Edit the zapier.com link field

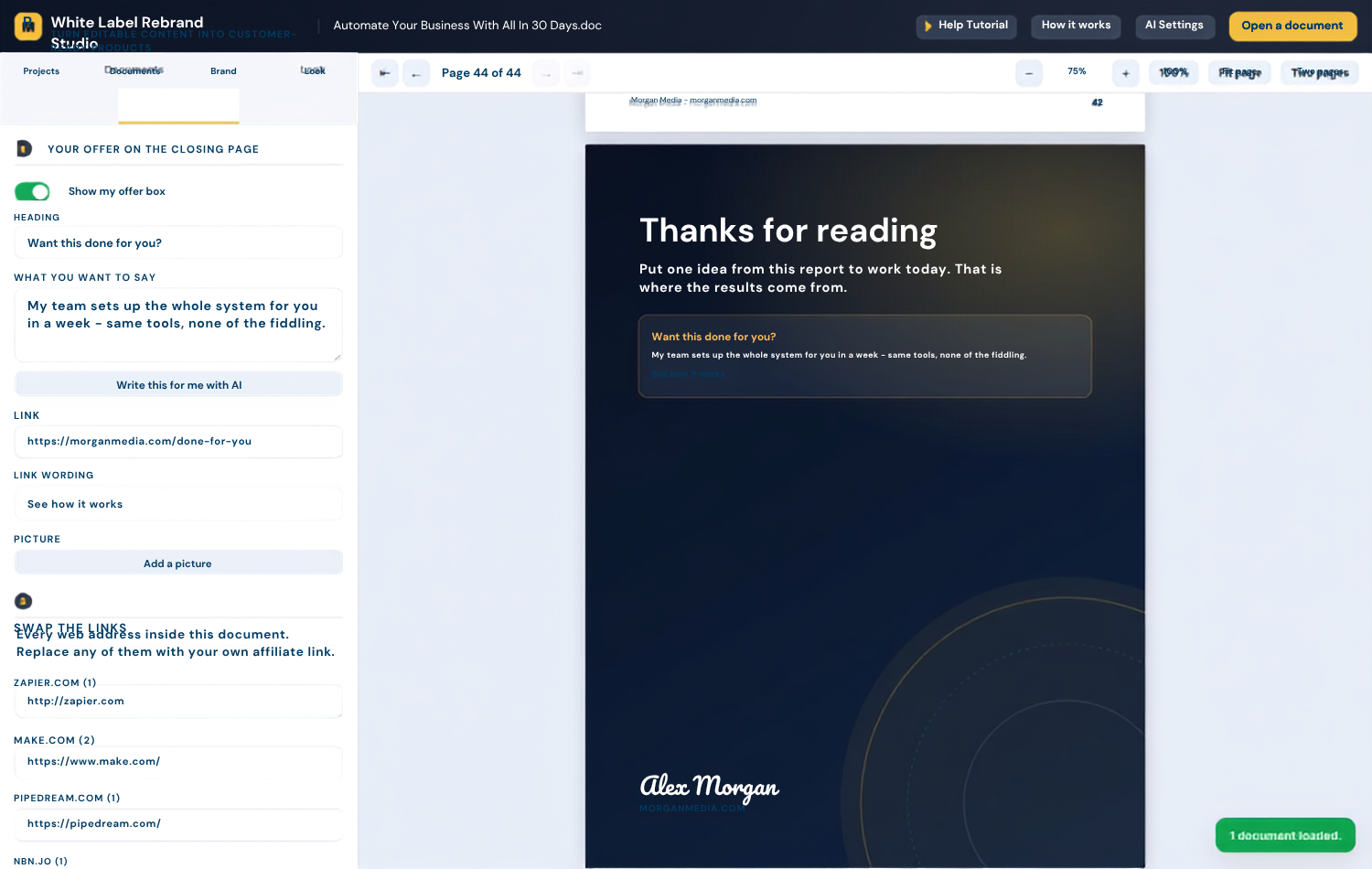coord(179,702)
